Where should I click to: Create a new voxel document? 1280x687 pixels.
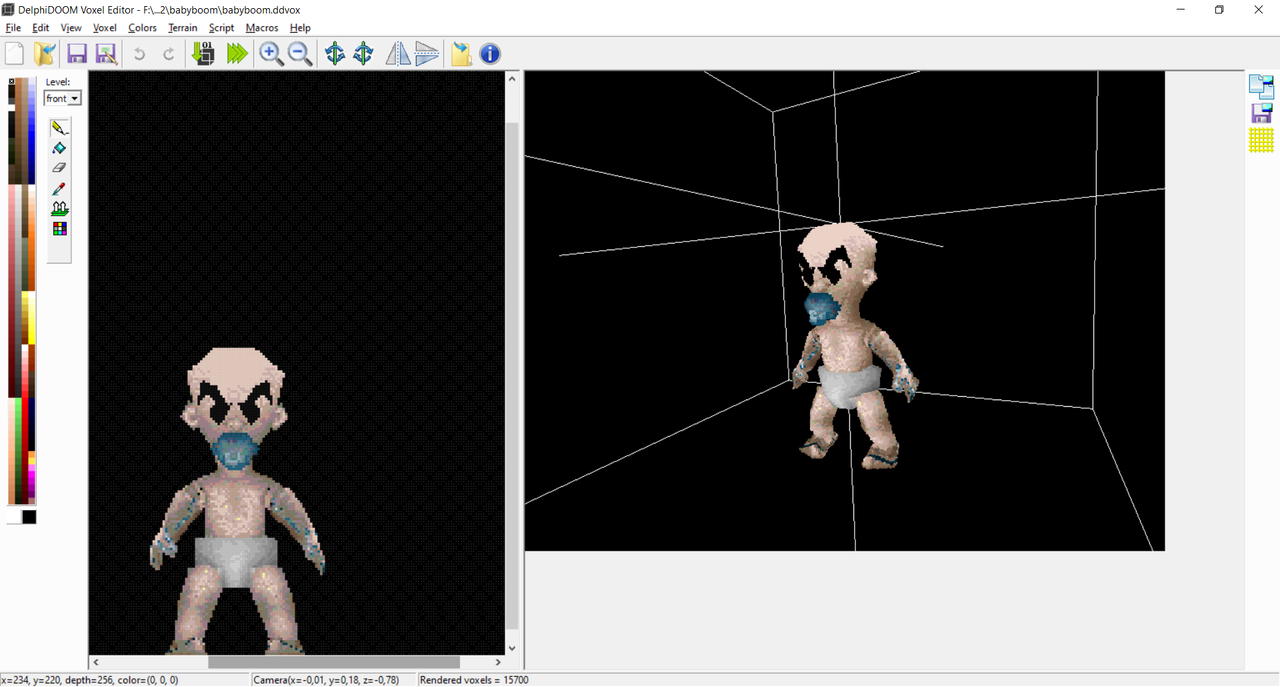click(x=15, y=54)
